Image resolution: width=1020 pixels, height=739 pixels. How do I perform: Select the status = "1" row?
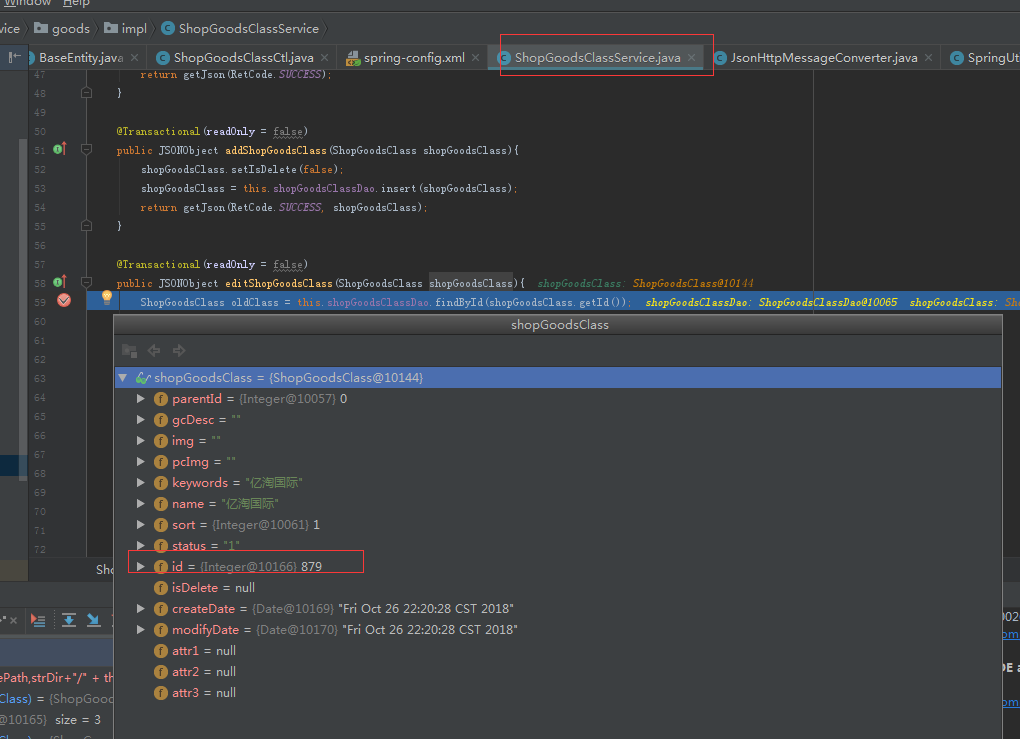click(x=557, y=545)
